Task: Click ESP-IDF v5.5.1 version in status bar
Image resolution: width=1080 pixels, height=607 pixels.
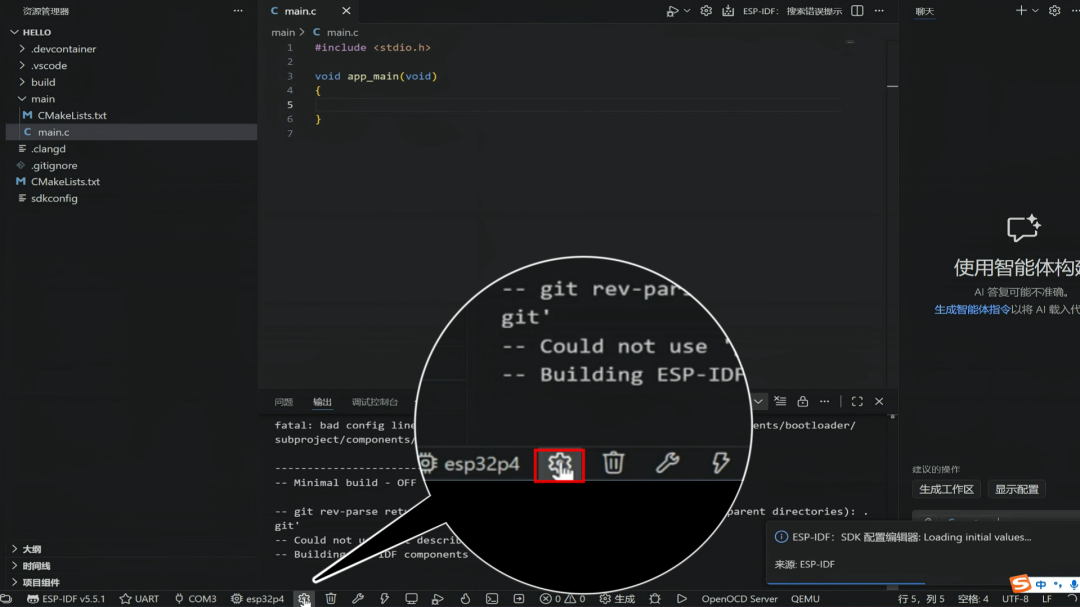Action: [x=65, y=599]
